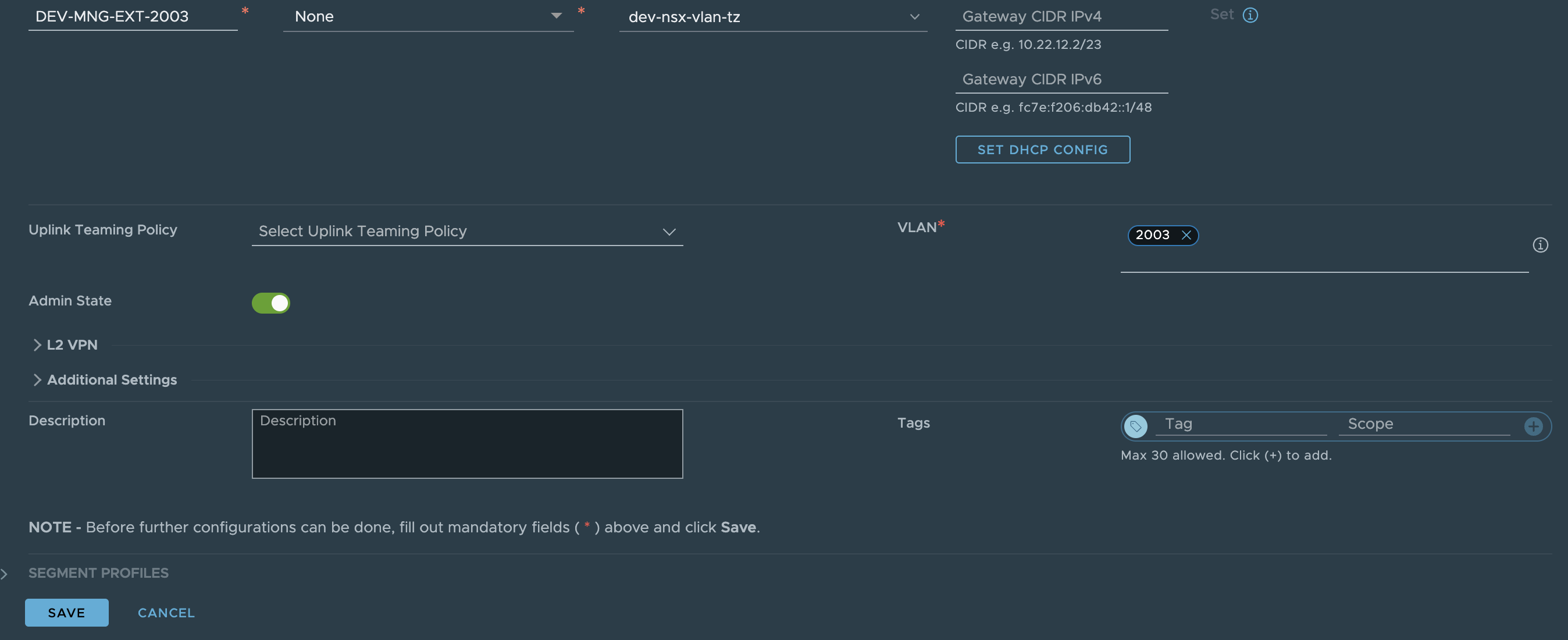Click the info icon next to Set
This screenshot has width=1568, height=640.
pos(1250,15)
